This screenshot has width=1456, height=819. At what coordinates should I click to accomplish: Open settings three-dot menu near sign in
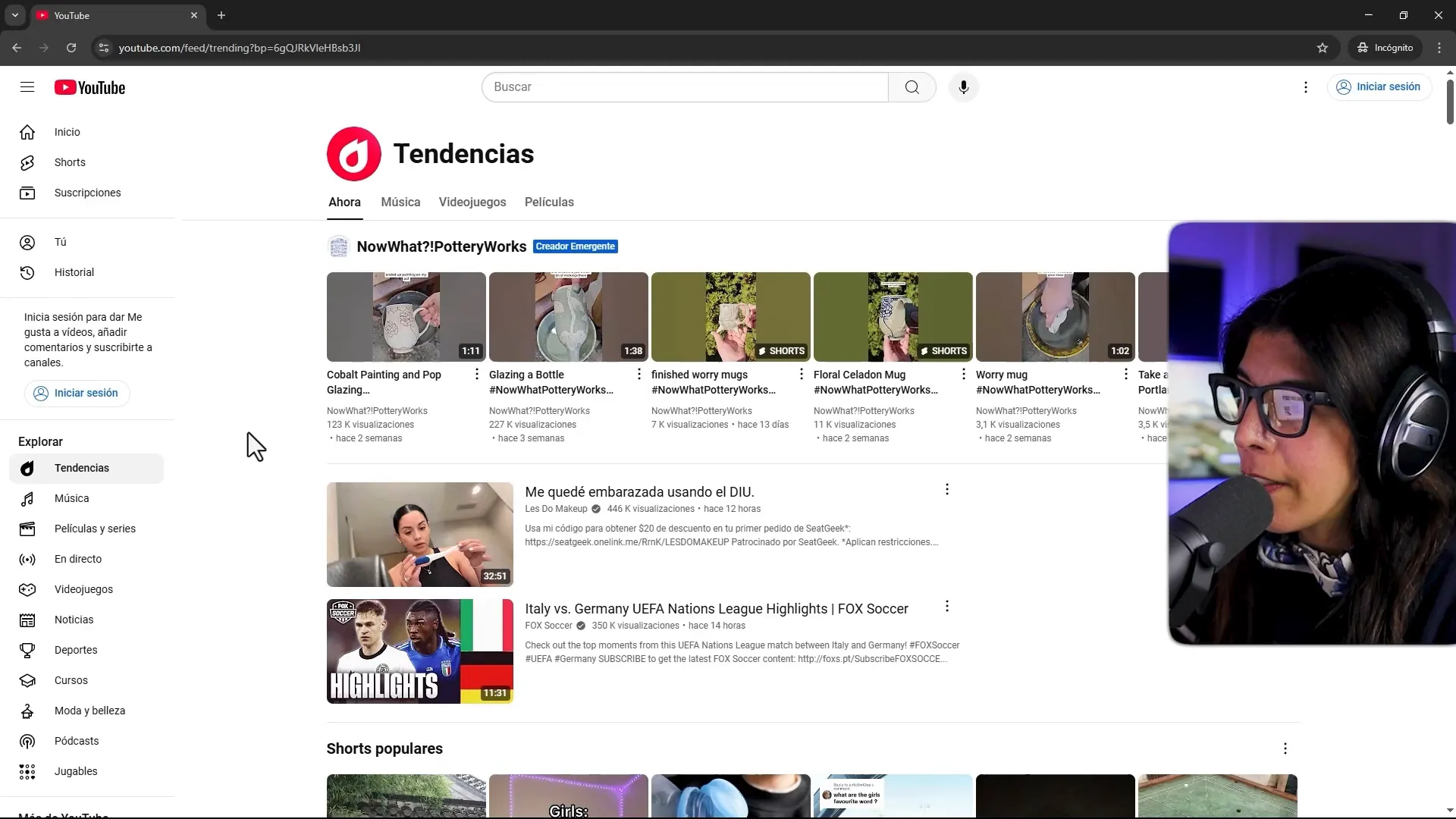(x=1305, y=87)
